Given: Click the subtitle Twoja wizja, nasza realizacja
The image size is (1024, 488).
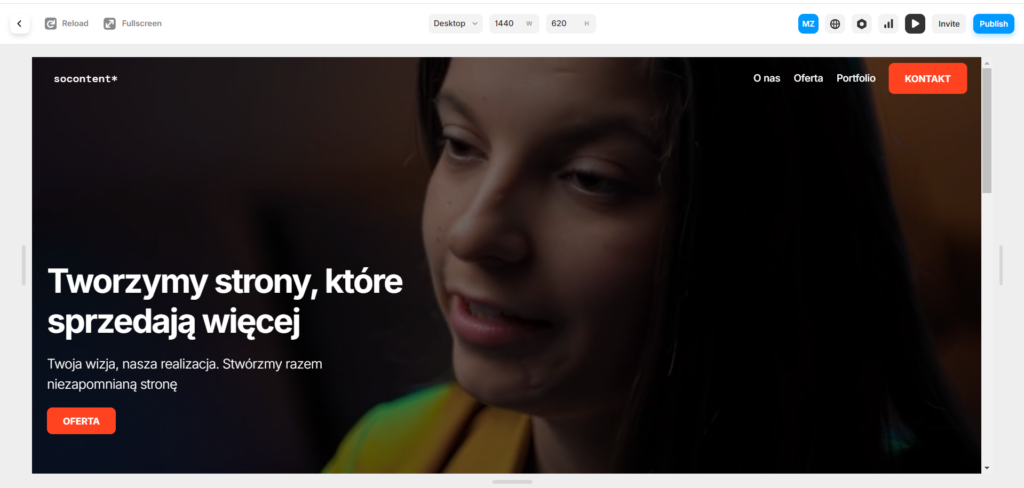Looking at the screenshot, I should (x=133, y=364).
